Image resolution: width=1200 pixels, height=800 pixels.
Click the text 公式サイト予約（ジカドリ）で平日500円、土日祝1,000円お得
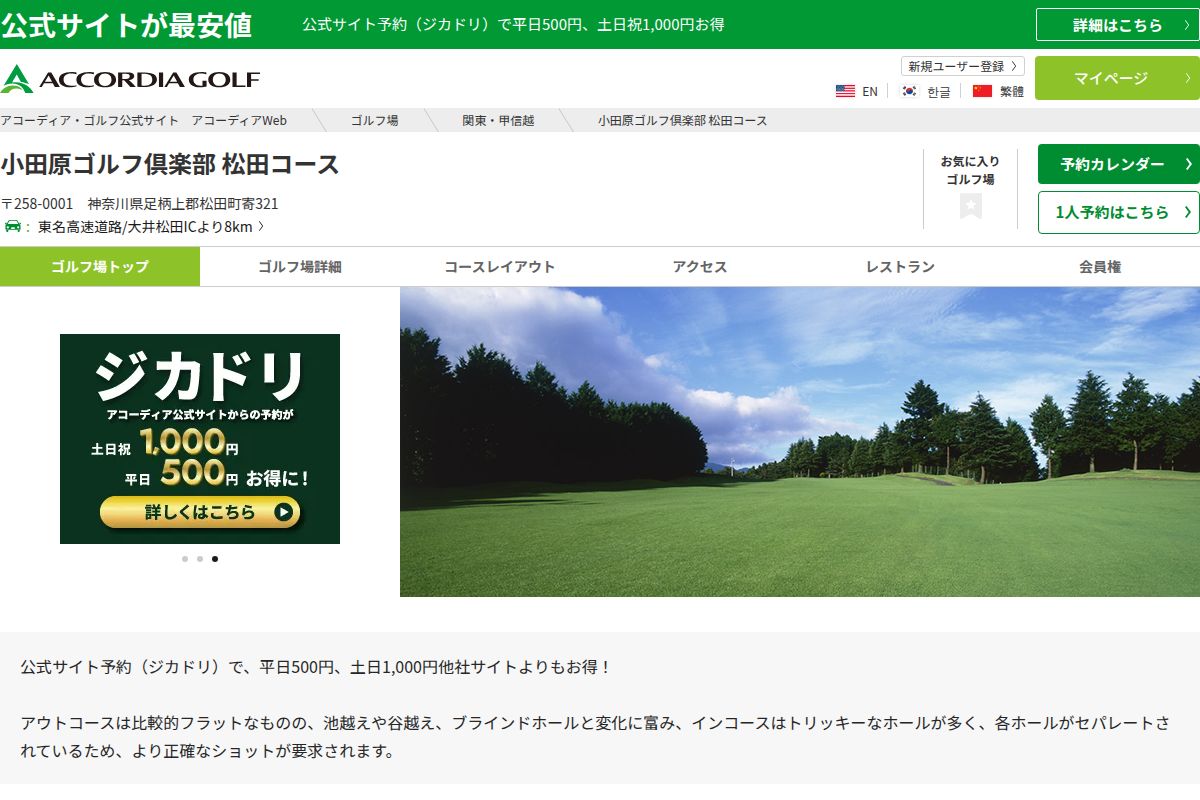(513, 25)
